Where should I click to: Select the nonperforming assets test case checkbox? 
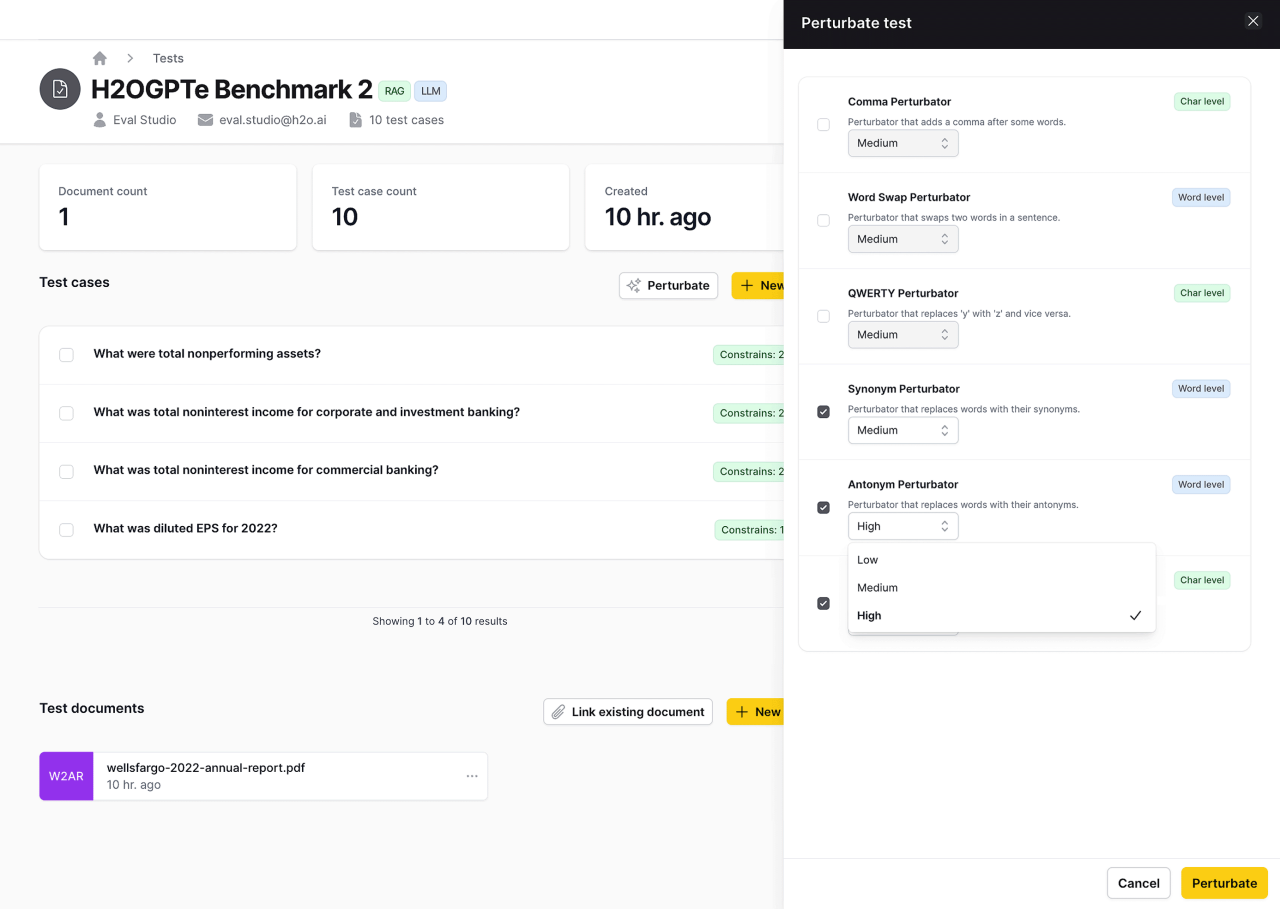tap(66, 355)
